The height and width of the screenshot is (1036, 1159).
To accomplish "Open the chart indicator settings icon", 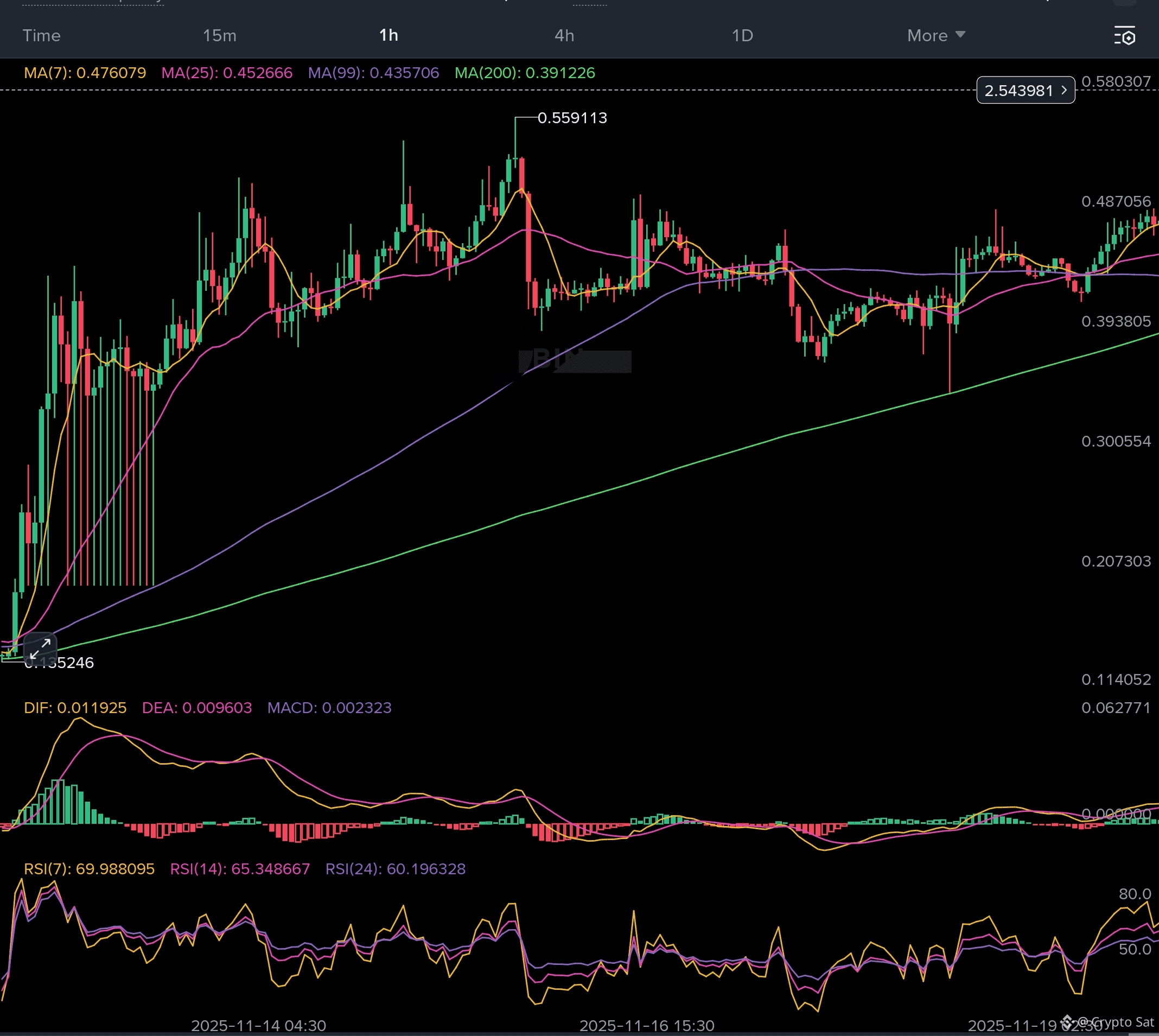I will click(x=1124, y=36).
